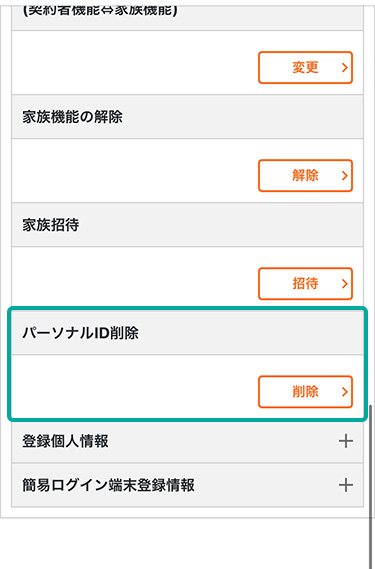Viewport: 375px width, 569px height.
Task: Open the 簡易ログイン端末登録情報 accordion row
Action: pyautogui.click(x=187, y=485)
